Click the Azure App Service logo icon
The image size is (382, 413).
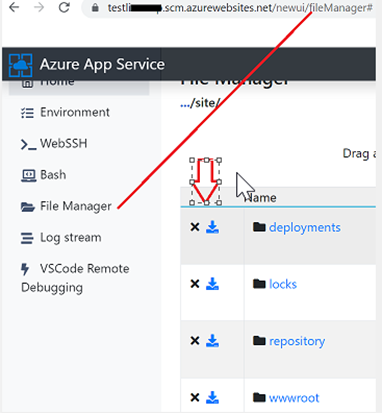tap(20, 65)
